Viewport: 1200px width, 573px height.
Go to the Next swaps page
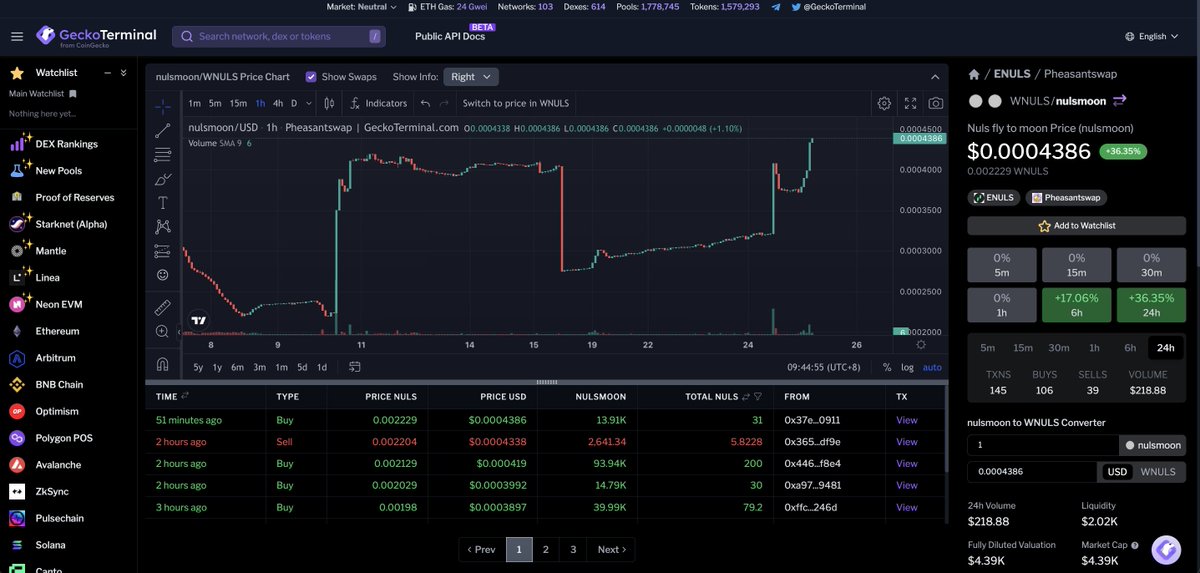(611, 549)
